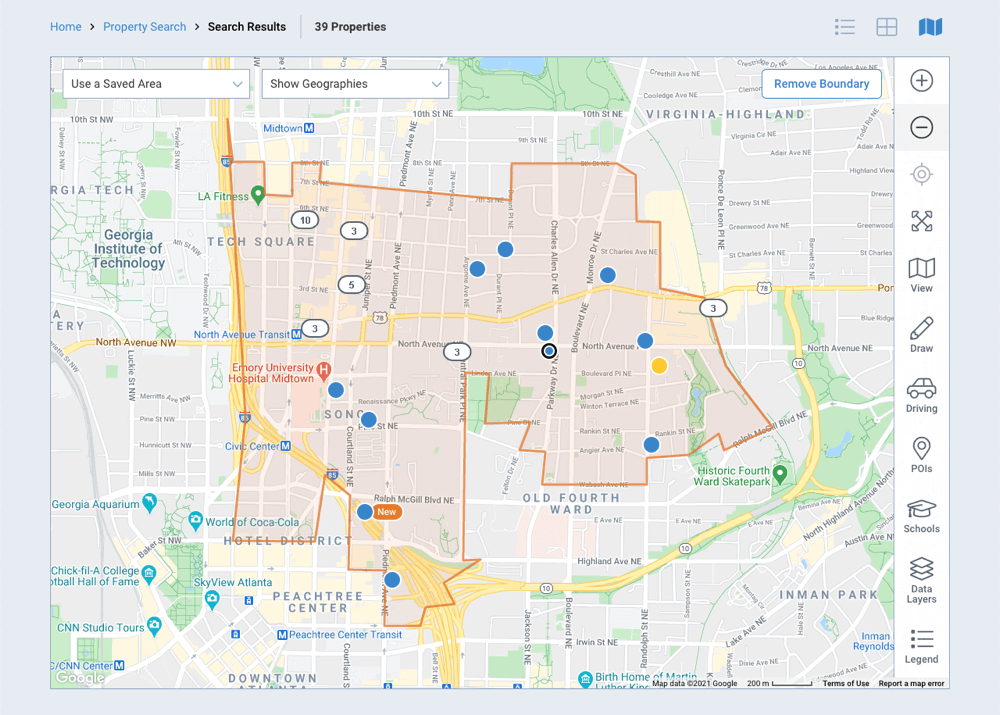Switch results to grid view
1000x715 pixels.
pyautogui.click(x=887, y=27)
